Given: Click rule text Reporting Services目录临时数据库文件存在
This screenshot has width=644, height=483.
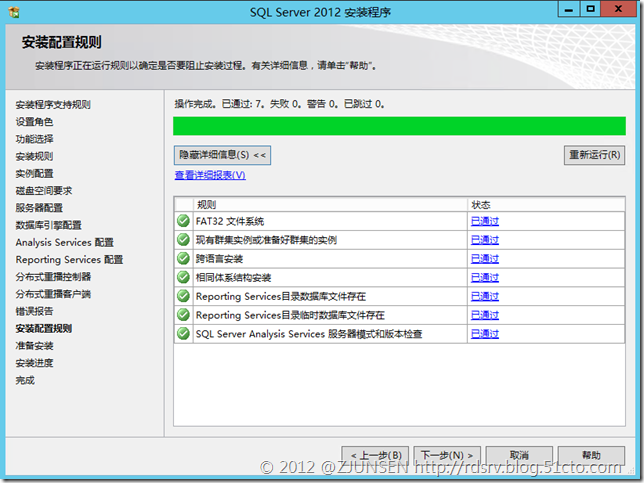Looking at the screenshot, I should [x=290, y=315].
